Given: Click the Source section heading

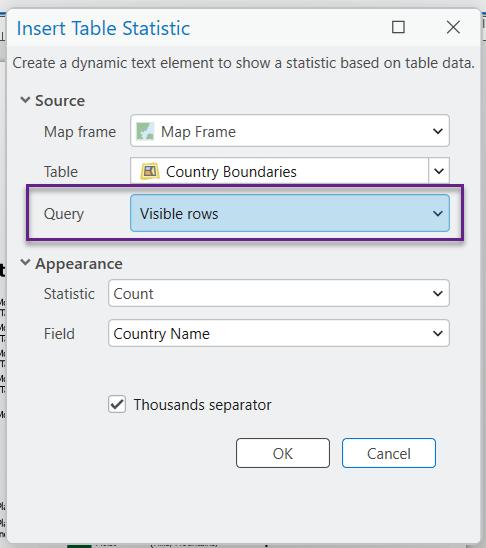Looking at the screenshot, I should (x=60, y=101).
